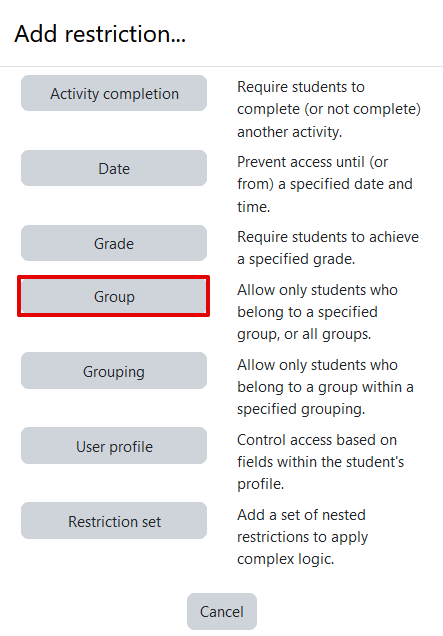Dismiss the dialog with the Cancel button
This screenshot has height=636, width=443.
click(x=222, y=611)
